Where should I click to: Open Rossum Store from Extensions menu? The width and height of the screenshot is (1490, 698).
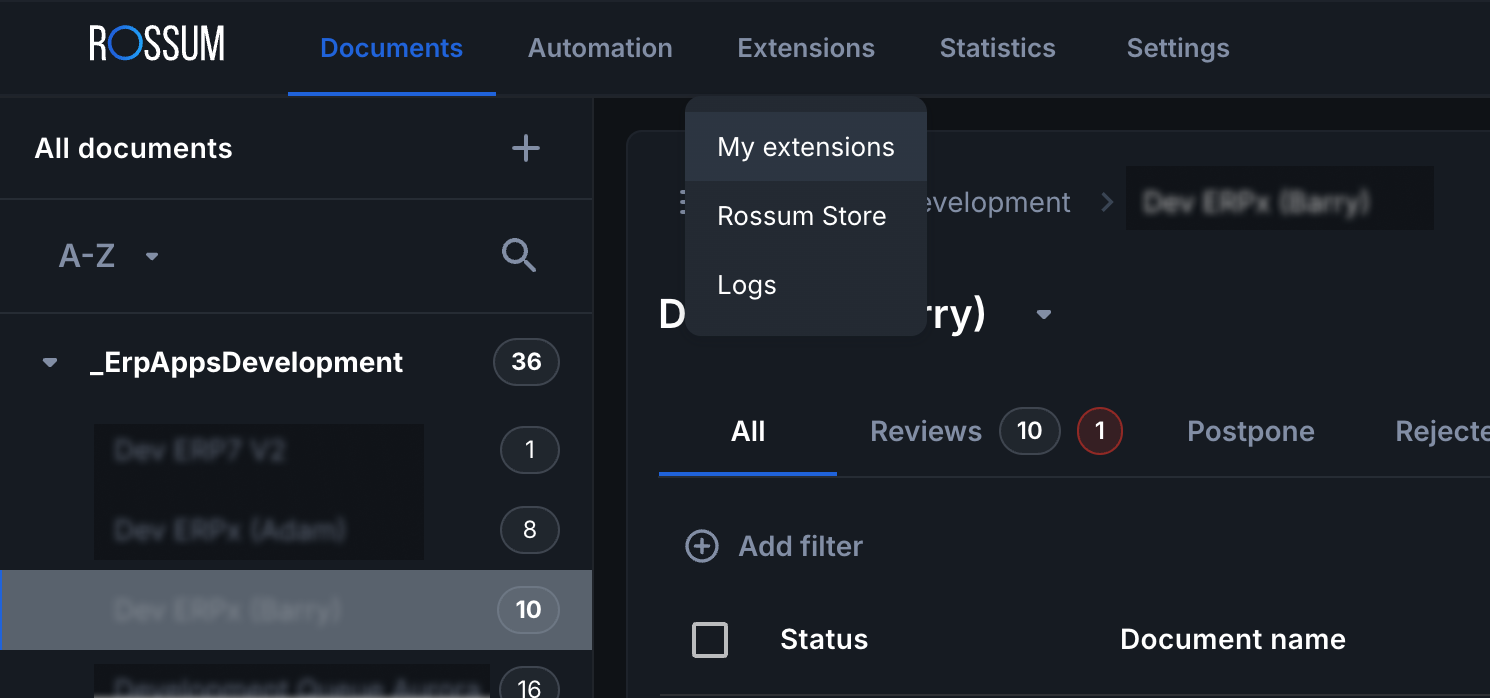802,216
